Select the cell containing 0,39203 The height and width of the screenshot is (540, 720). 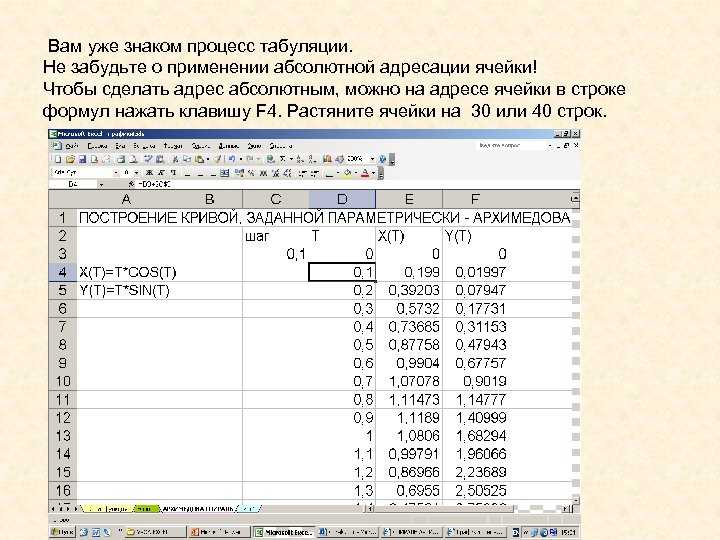tap(409, 291)
